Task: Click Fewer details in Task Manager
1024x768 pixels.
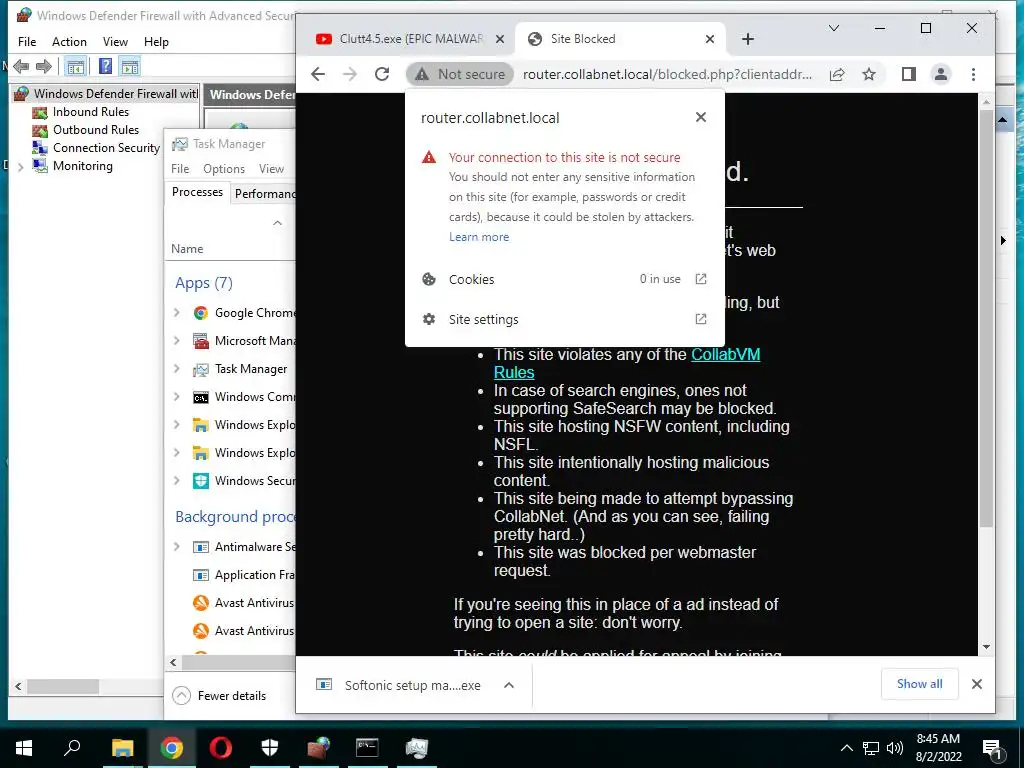Action: pos(219,696)
